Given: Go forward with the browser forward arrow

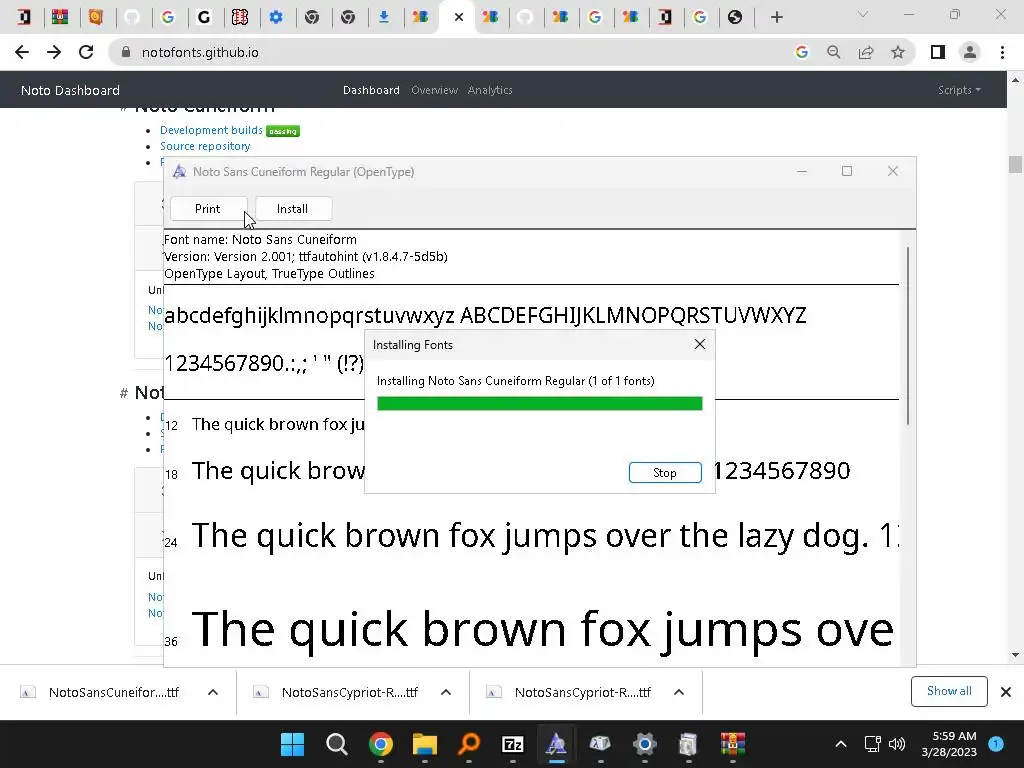Looking at the screenshot, I should (54, 52).
